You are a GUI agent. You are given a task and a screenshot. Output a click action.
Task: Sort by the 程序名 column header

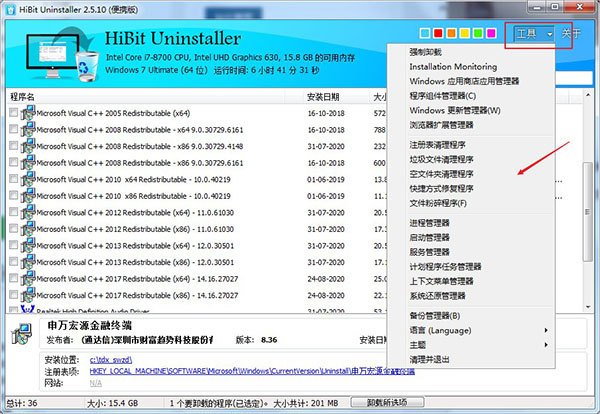(x=22, y=97)
